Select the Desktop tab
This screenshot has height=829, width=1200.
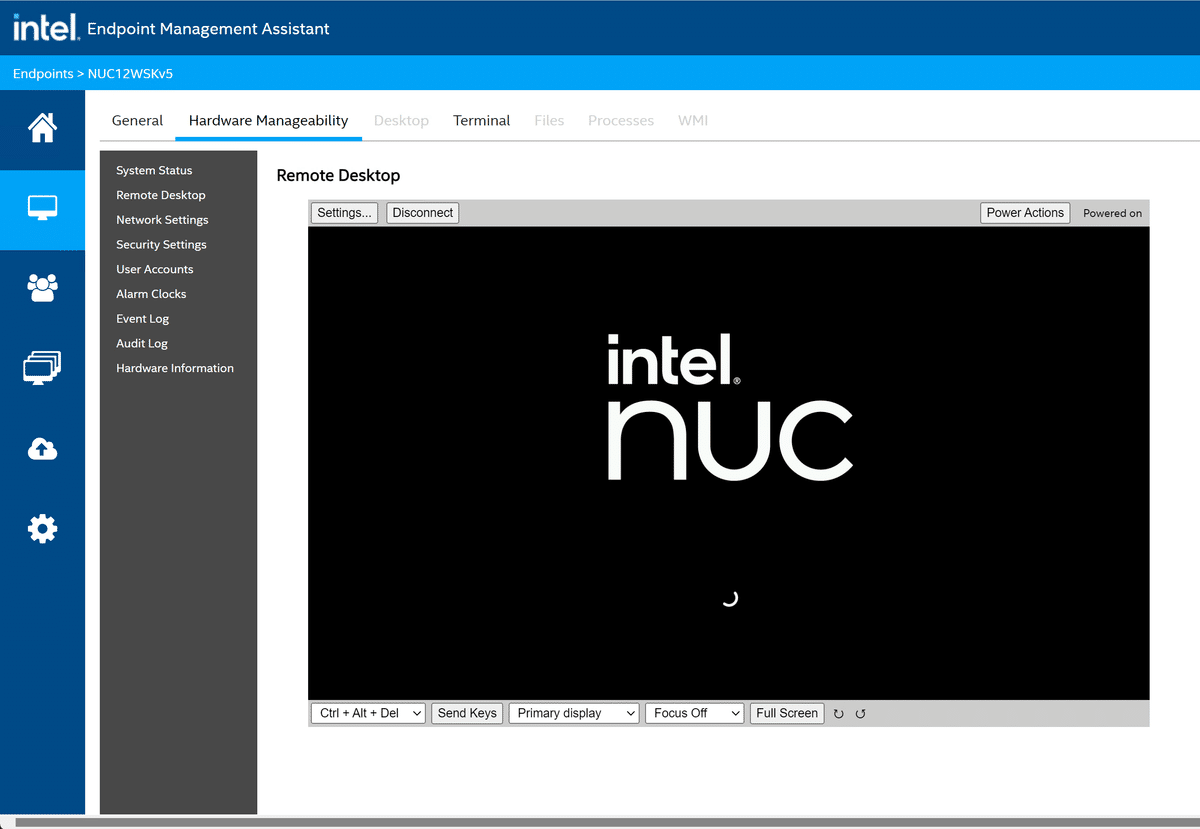(x=401, y=120)
